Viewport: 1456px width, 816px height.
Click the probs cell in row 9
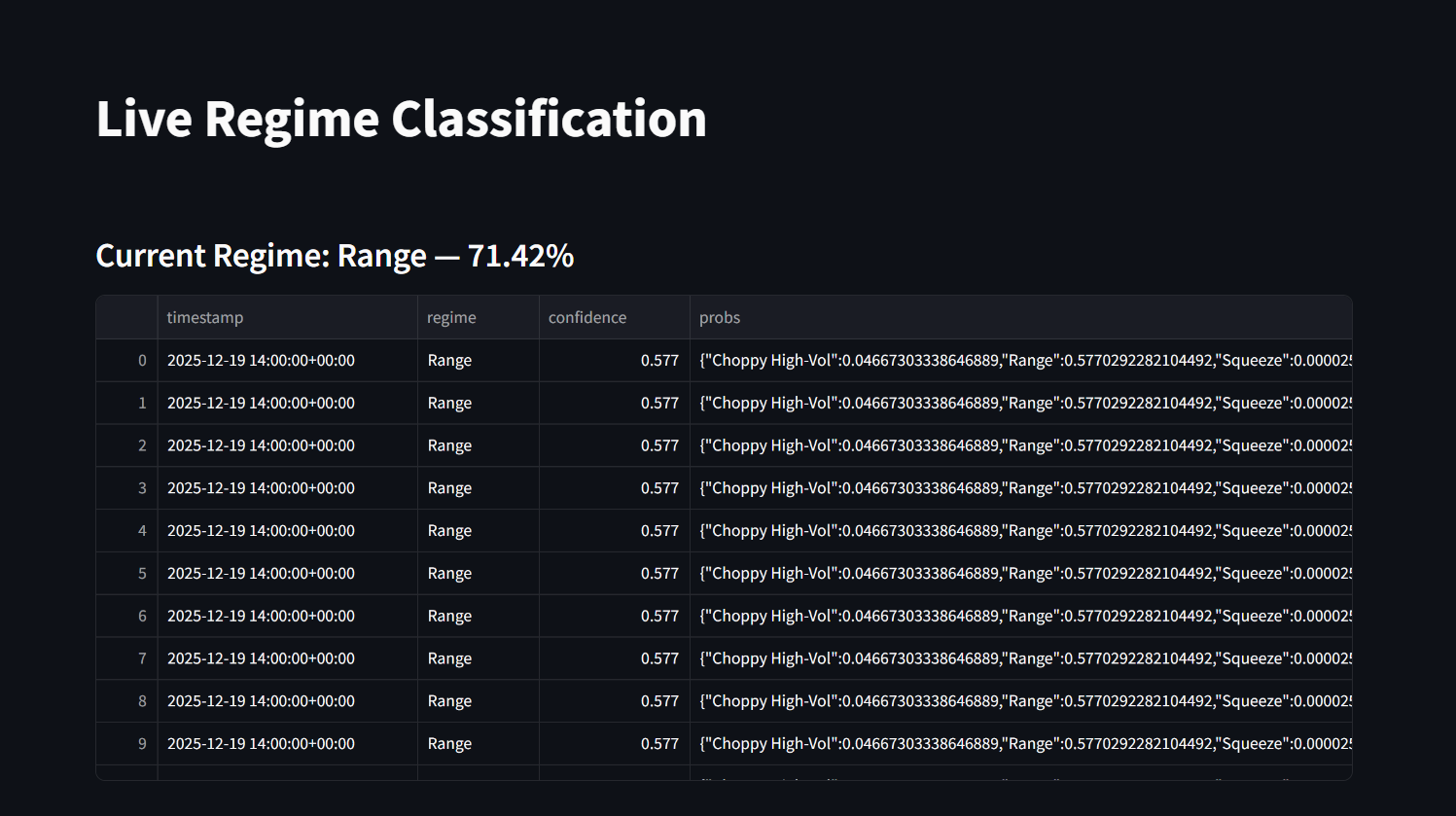(x=1021, y=744)
